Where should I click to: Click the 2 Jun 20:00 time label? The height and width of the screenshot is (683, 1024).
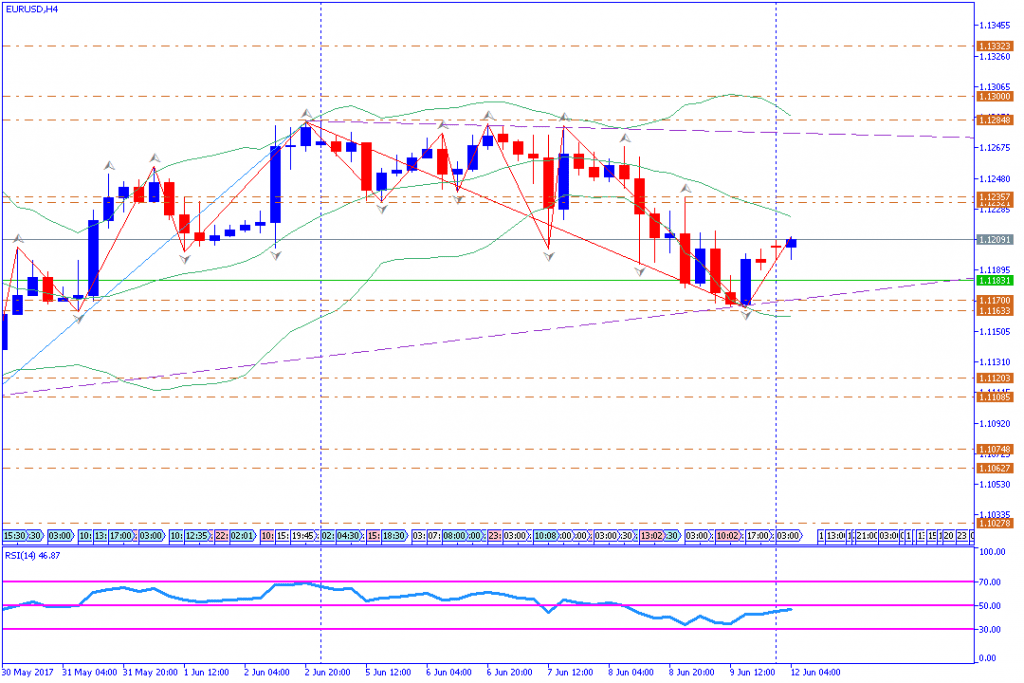(x=327, y=672)
